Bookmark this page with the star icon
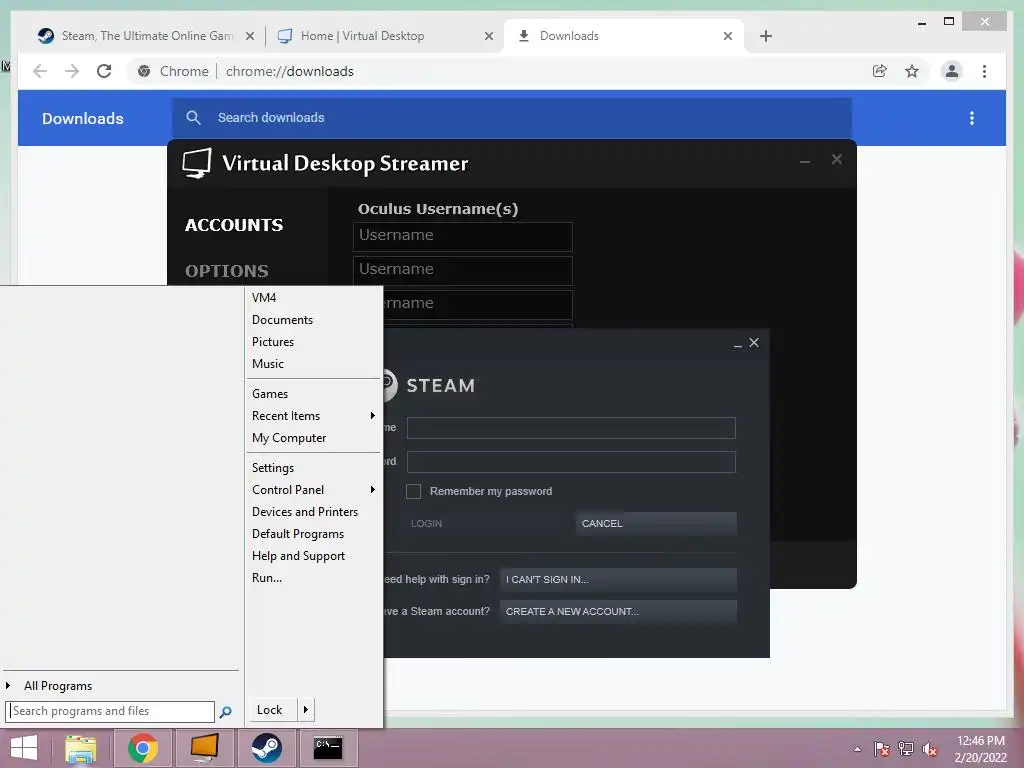This screenshot has height=768, width=1024. coord(912,71)
